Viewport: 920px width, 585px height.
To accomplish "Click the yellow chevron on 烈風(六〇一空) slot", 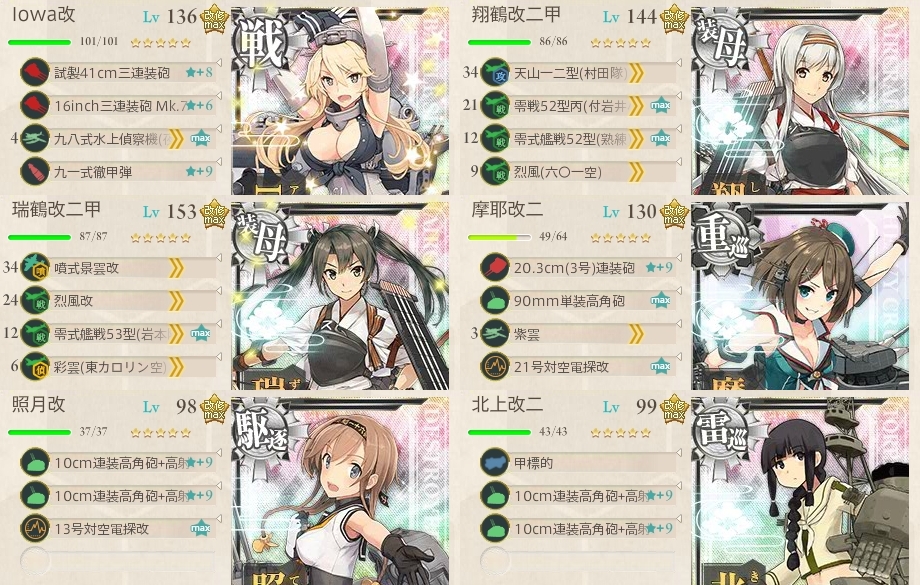I will click(637, 172).
